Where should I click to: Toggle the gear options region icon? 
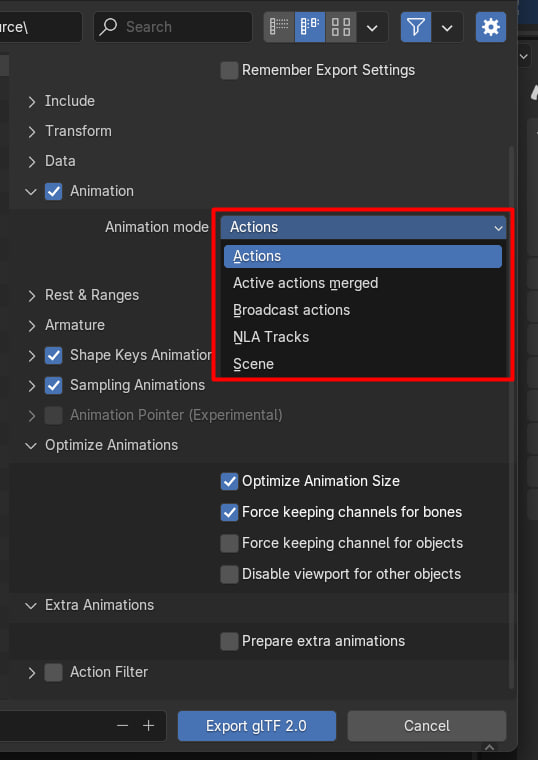pyautogui.click(x=491, y=27)
